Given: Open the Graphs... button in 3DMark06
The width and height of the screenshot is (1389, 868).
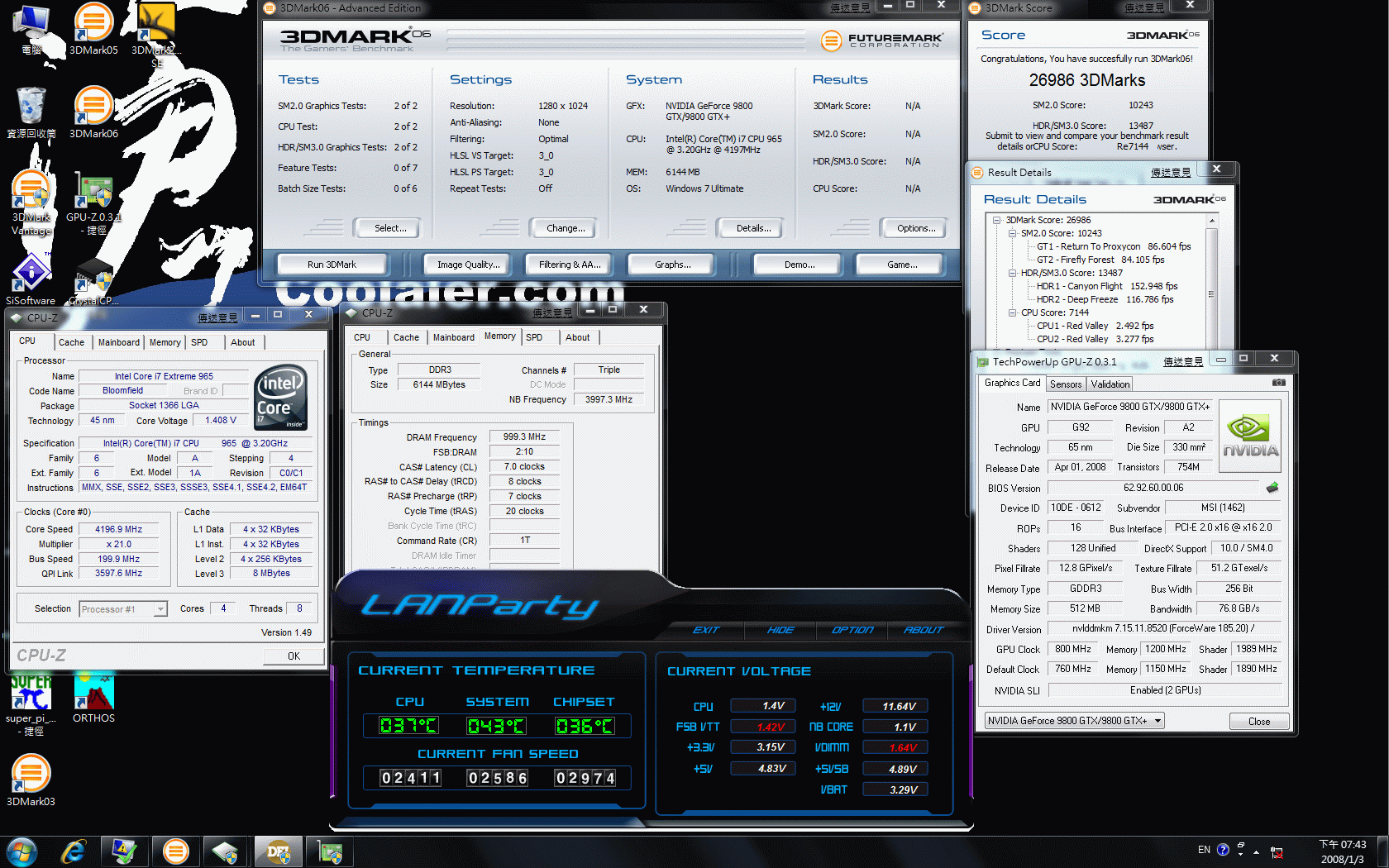Looking at the screenshot, I should (672, 265).
